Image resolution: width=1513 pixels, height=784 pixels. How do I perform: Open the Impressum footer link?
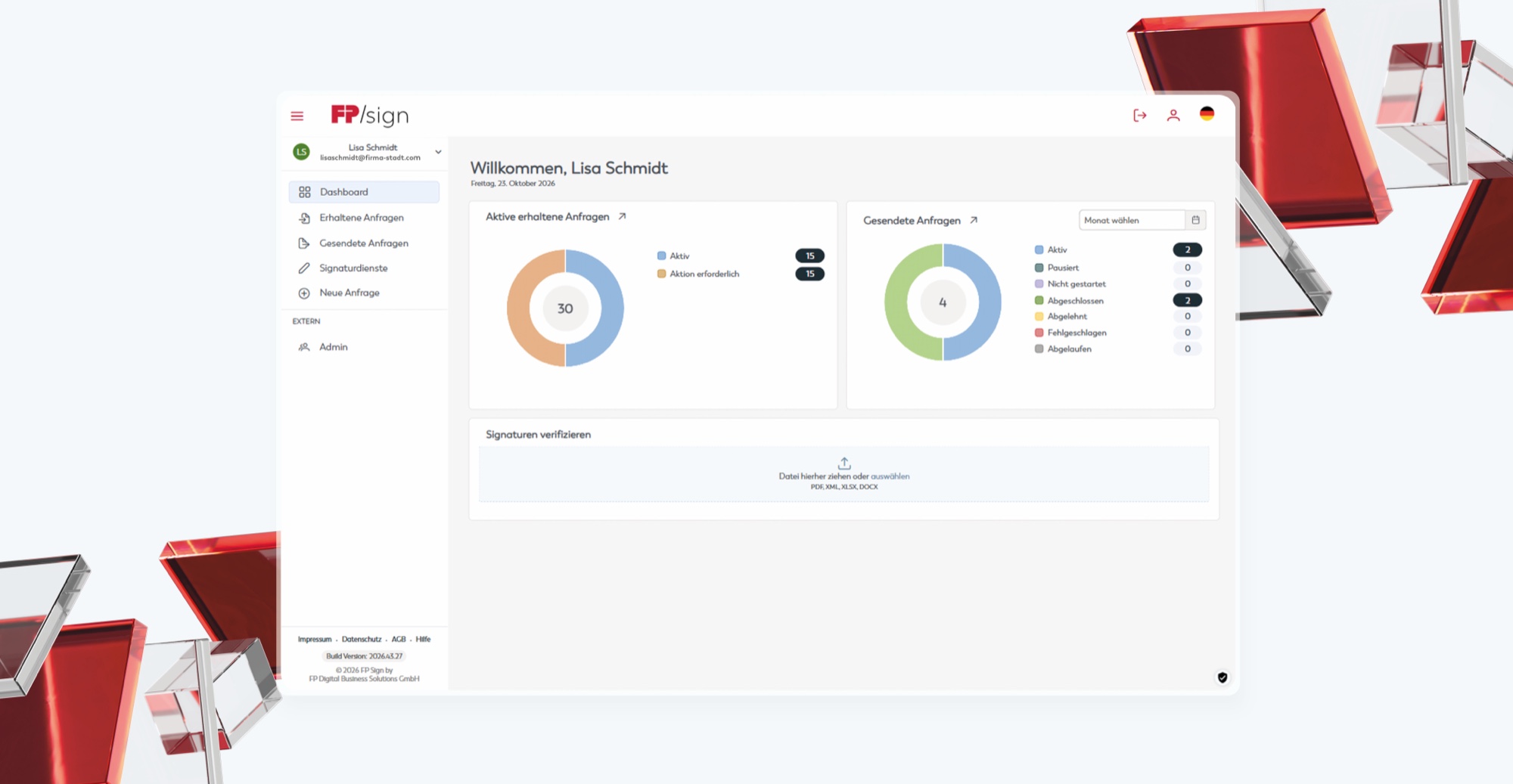pyautogui.click(x=315, y=640)
